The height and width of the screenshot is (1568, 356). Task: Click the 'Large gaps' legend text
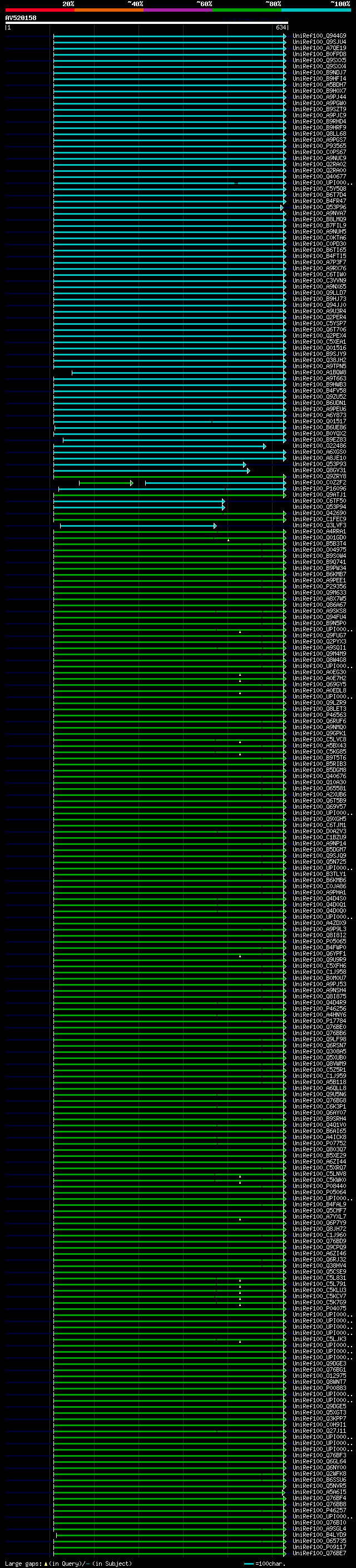(x=24, y=1564)
